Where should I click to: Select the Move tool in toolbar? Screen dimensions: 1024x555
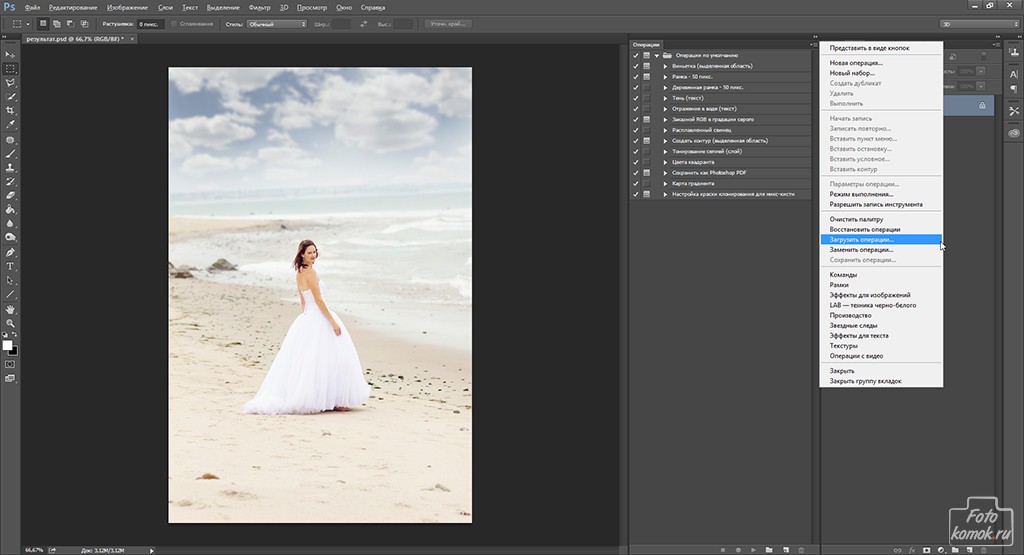10,55
